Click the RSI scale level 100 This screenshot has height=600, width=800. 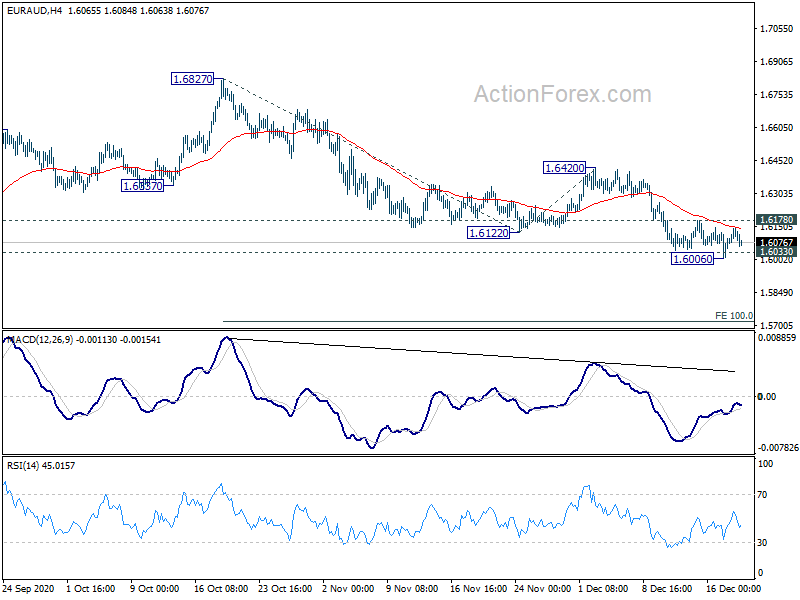766,464
